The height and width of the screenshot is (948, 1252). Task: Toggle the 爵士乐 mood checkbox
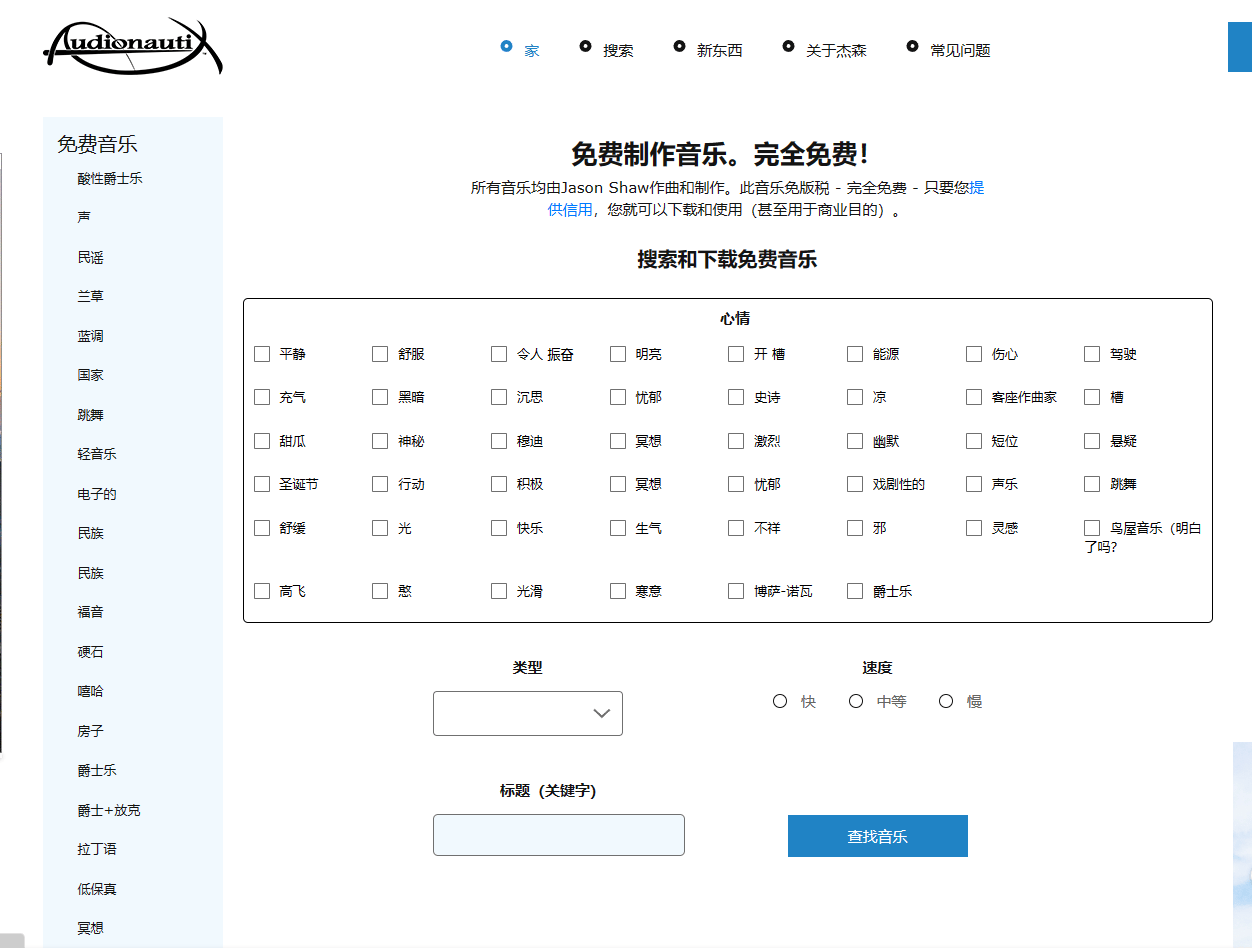855,591
